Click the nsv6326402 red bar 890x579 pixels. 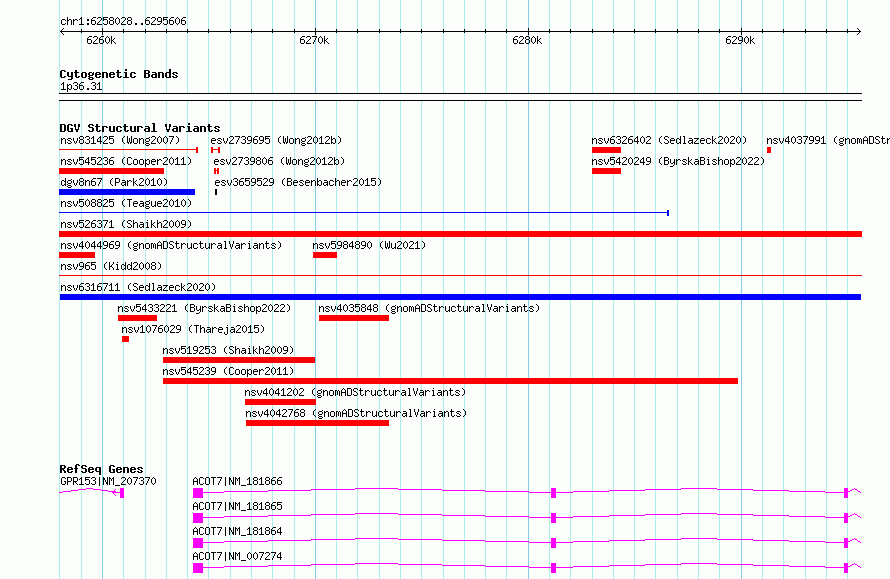click(x=606, y=150)
